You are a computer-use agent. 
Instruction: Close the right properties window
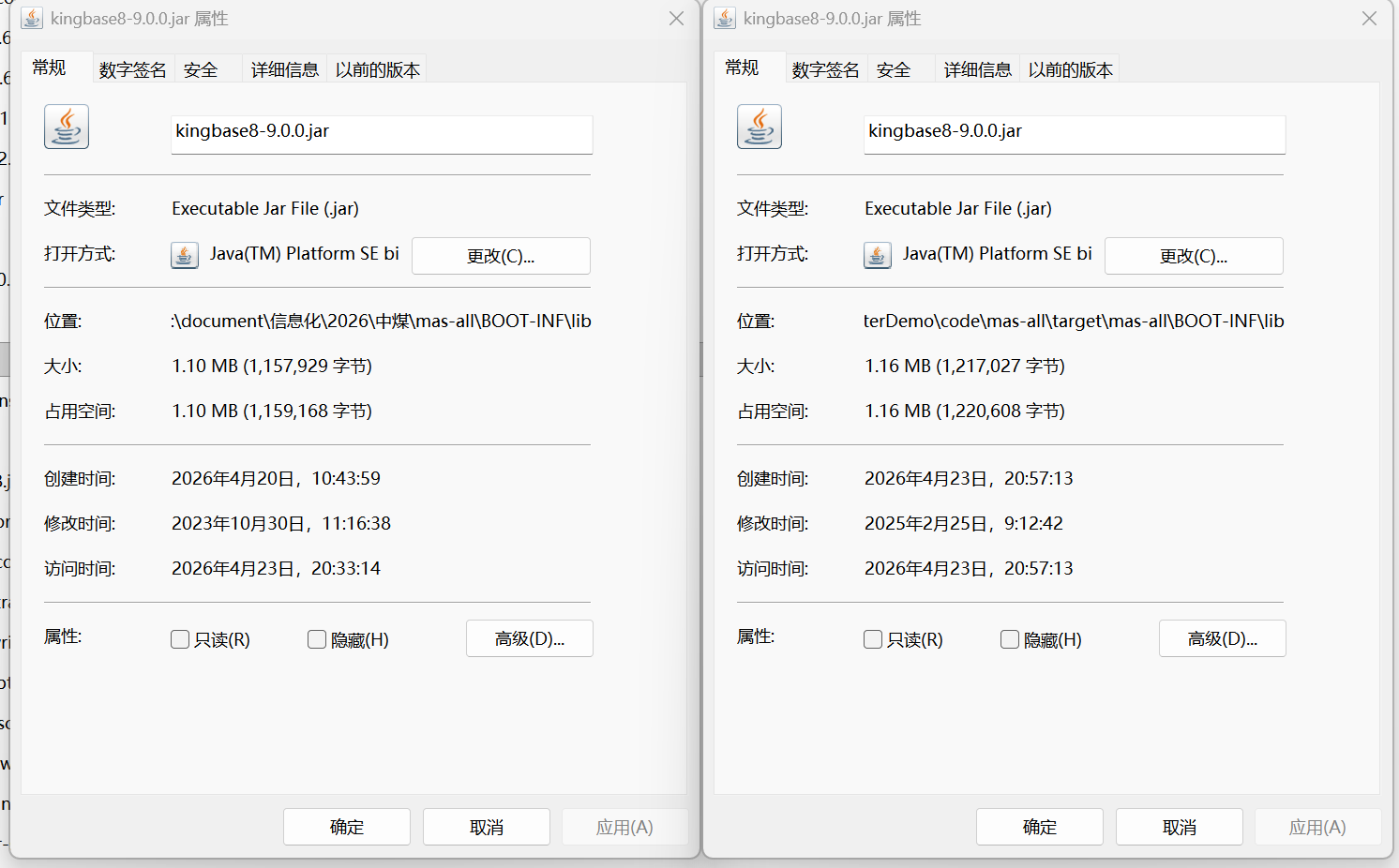tap(1369, 19)
